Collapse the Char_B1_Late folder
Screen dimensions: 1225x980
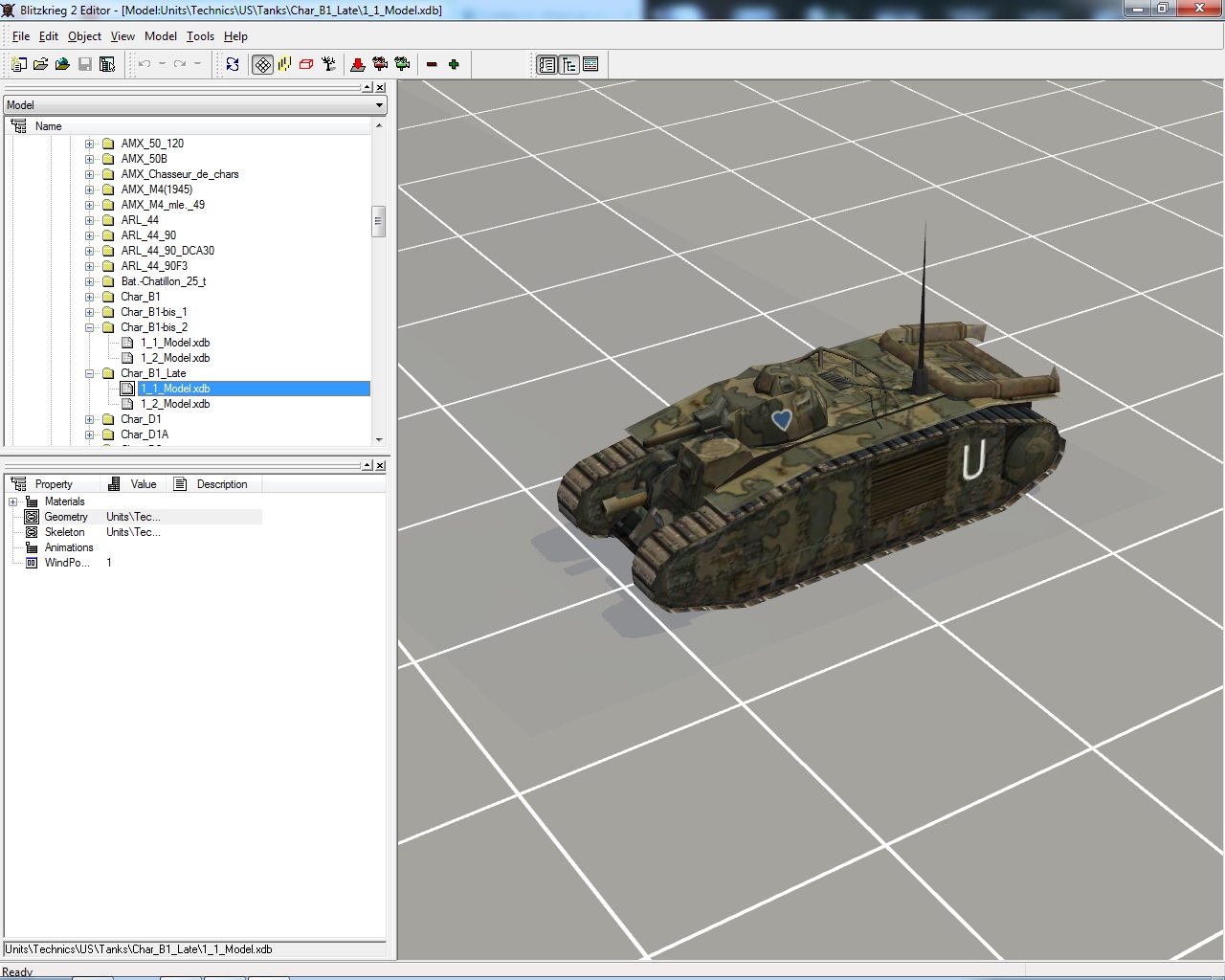point(89,373)
